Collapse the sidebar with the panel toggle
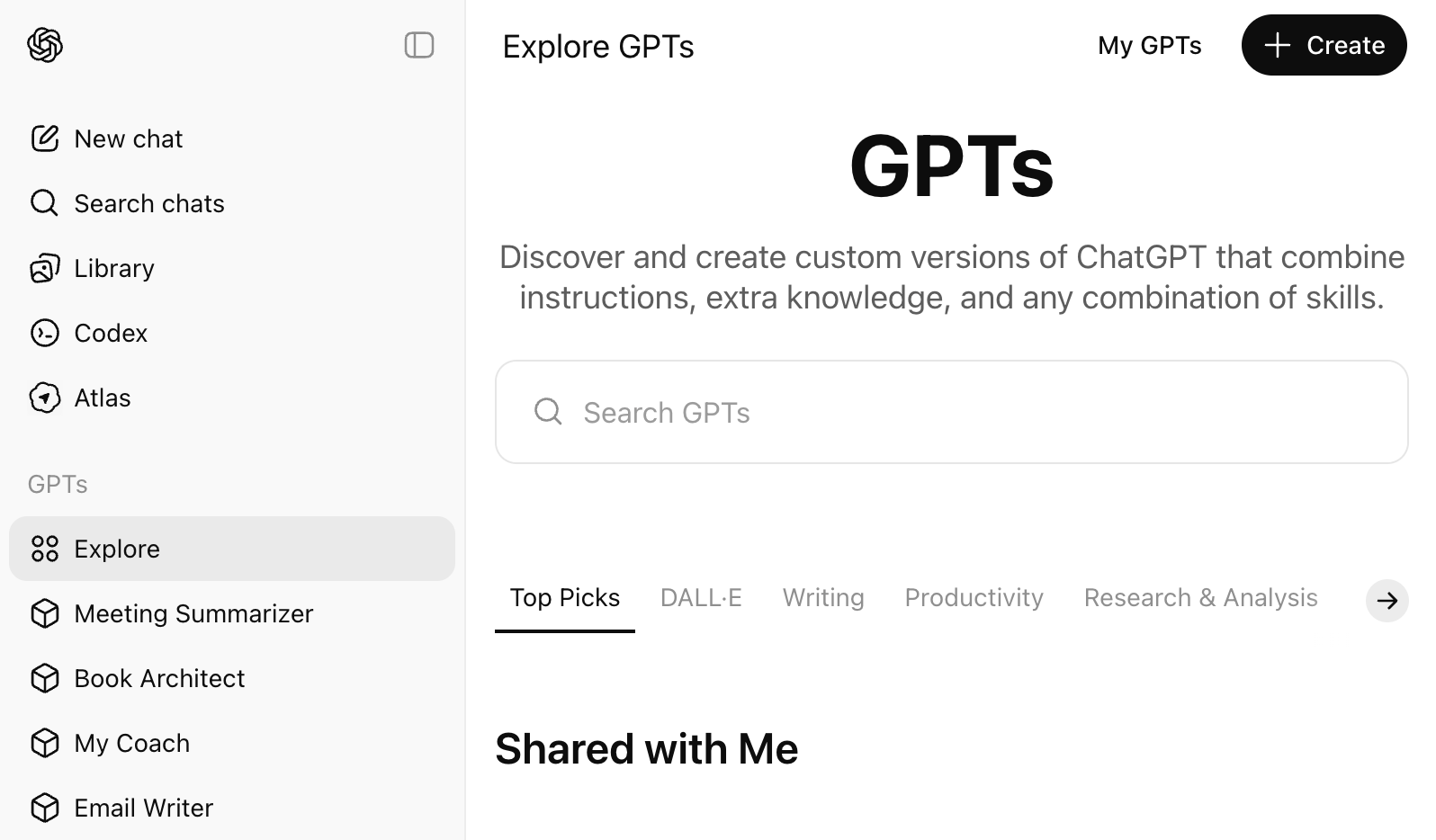This screenshot has width=1436, height=840. [419, 45]
